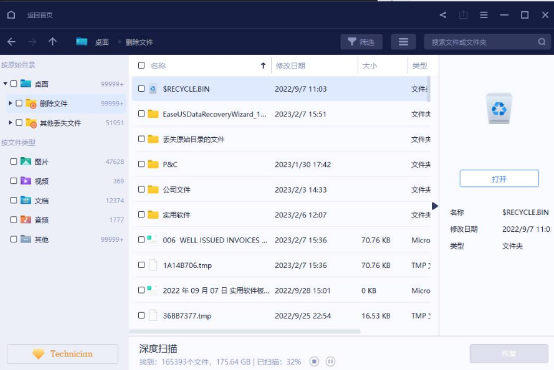Image resolution: width=554 pixels, height=370 pixels.
Task: Tick the $RECYCLE.BIN checkbox
Action: 141,88
